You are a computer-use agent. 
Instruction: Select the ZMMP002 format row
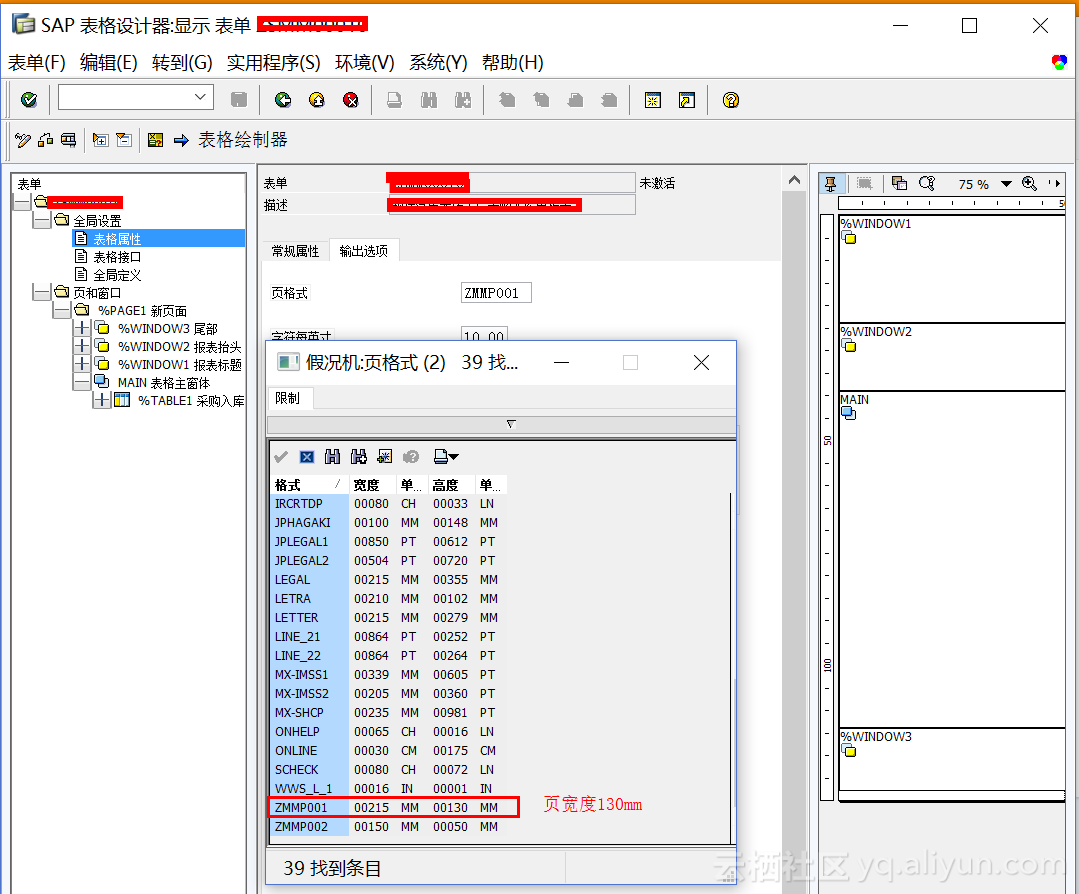pyautogui.click(x=387, y=827)
